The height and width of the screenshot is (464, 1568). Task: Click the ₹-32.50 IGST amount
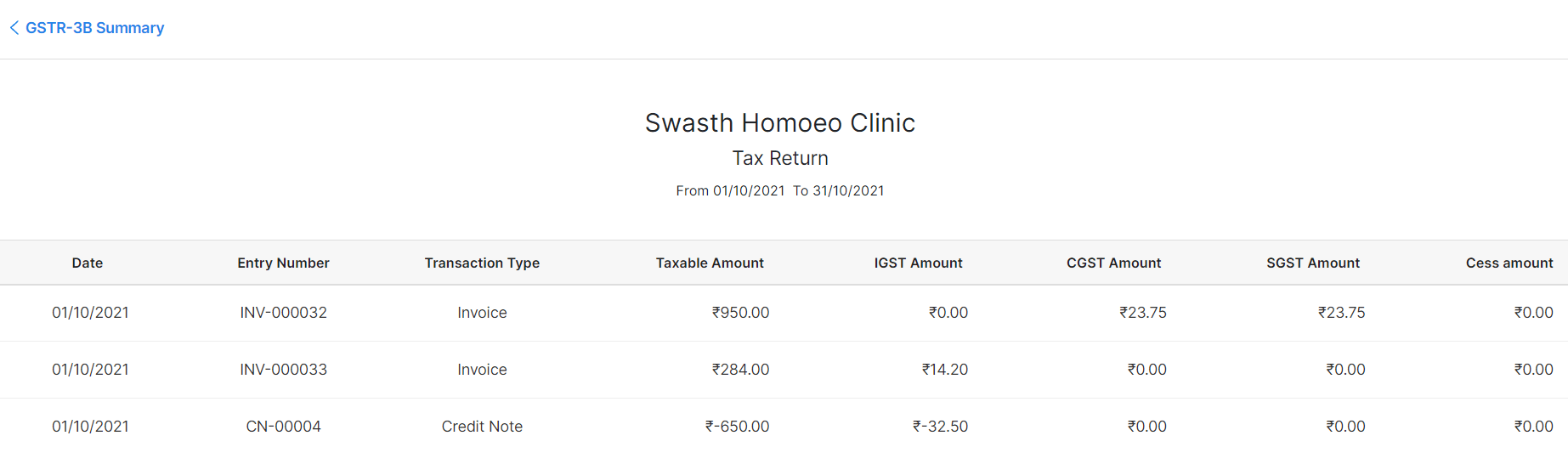click(x=940, y=427)
